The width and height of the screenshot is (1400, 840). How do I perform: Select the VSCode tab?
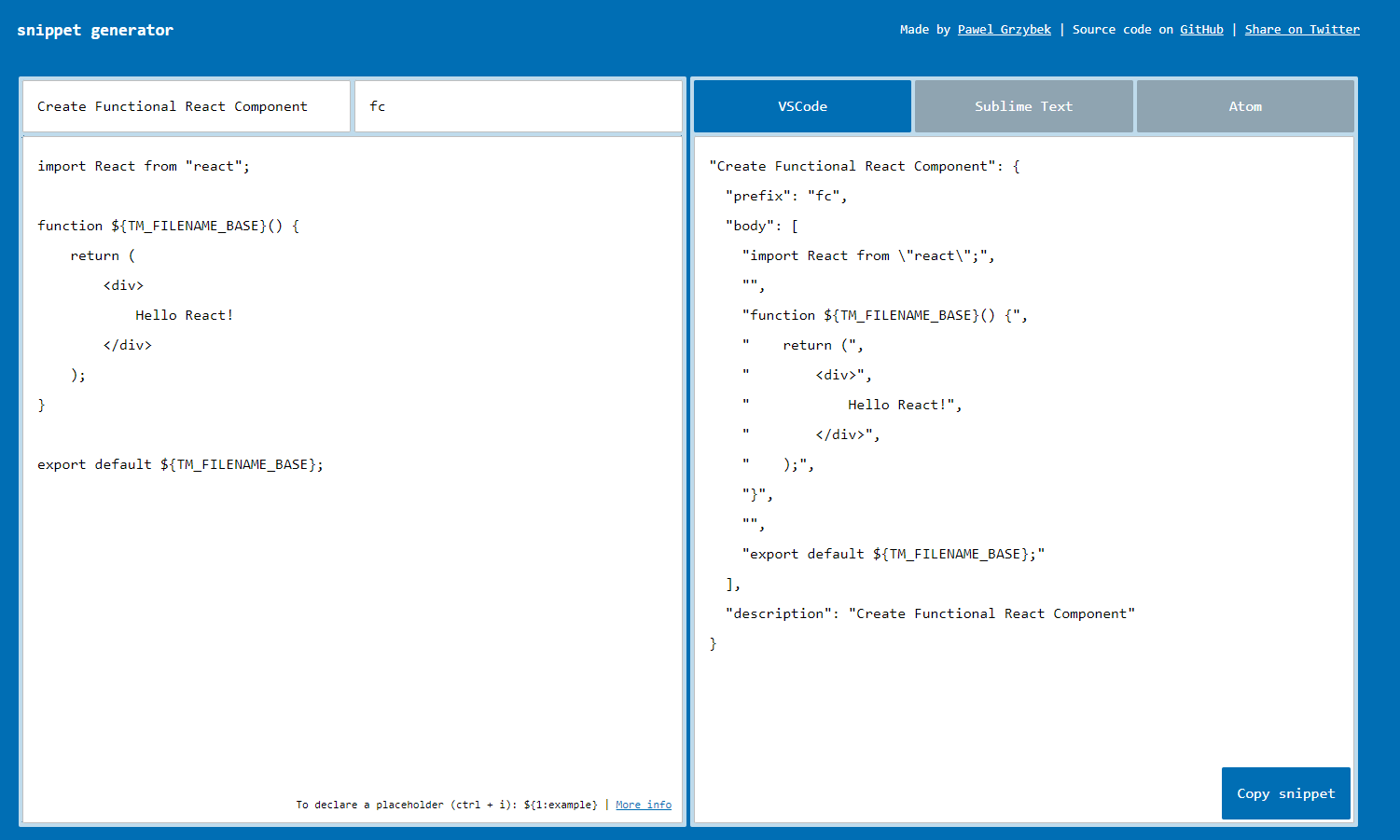point(802,106)
